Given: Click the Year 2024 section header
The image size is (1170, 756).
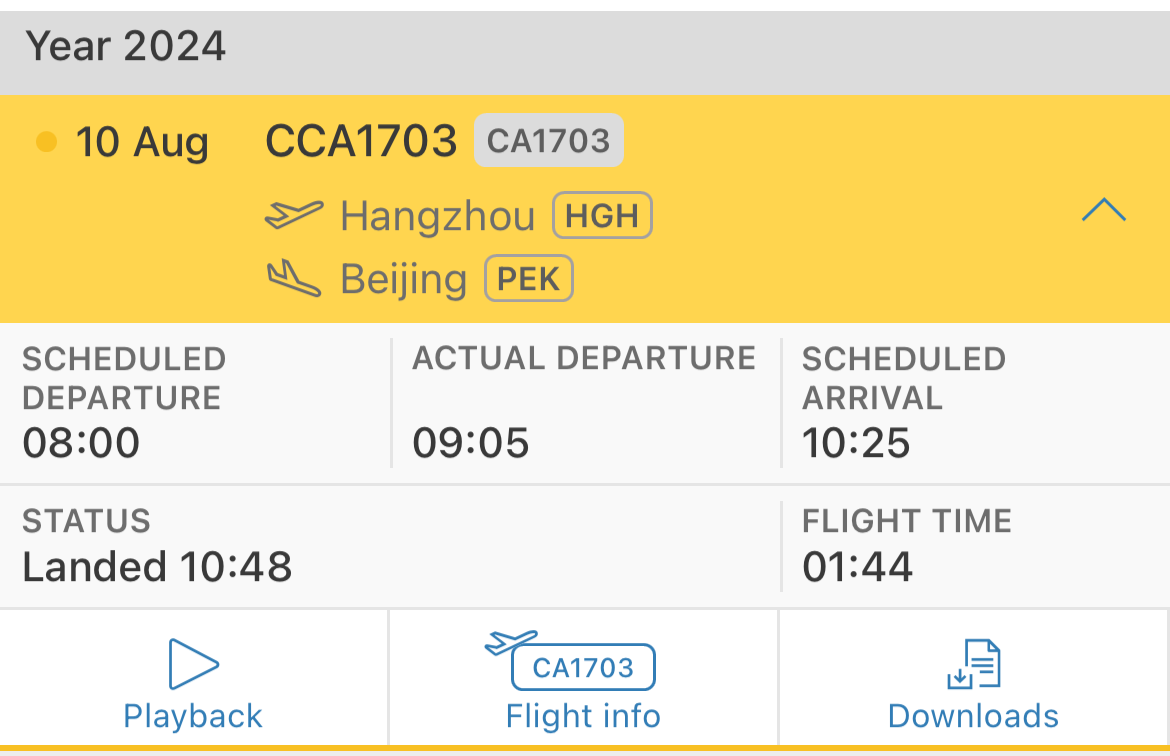Looking at the screenshot, I should pyautogui.click(x=126, y=47).
